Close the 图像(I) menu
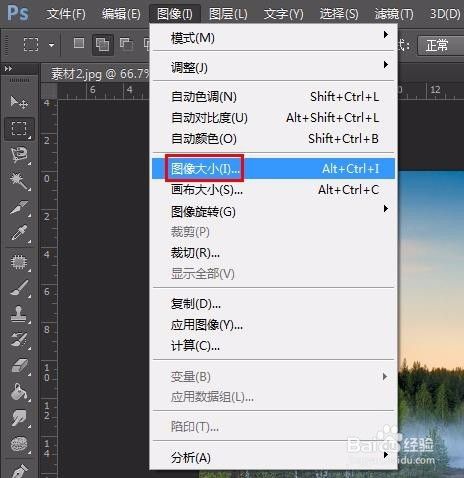 (x=175, y=14)
